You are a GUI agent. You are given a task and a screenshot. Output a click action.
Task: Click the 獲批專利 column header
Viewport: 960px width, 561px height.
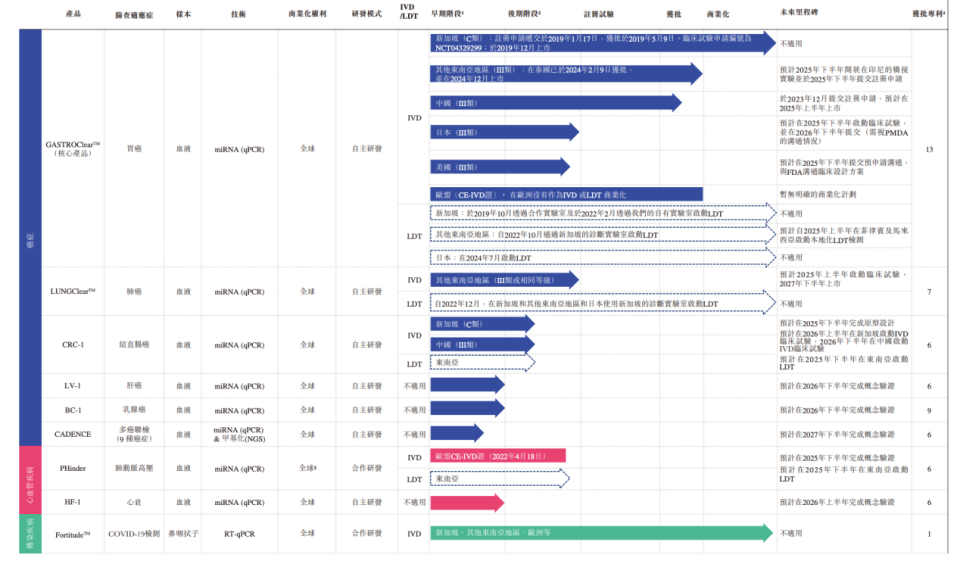point(928,13)
